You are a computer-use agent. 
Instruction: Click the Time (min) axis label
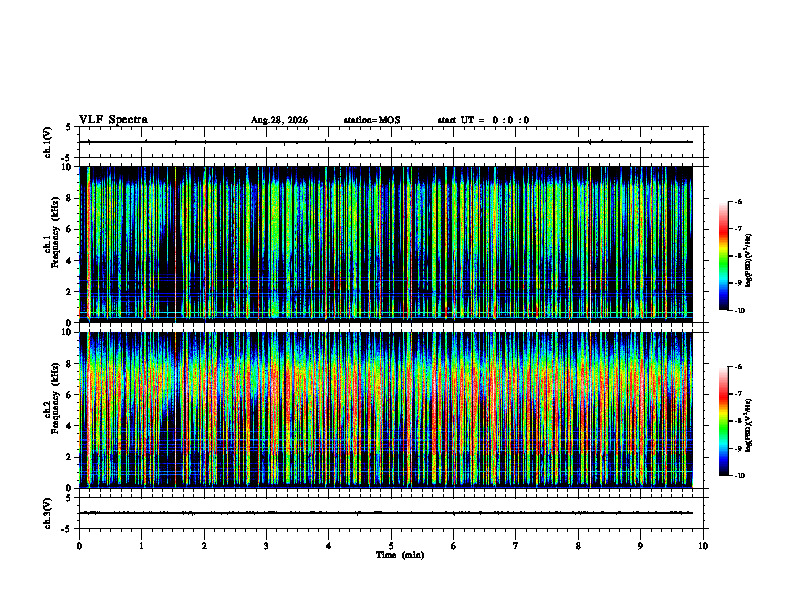click(x=400, y=555)
